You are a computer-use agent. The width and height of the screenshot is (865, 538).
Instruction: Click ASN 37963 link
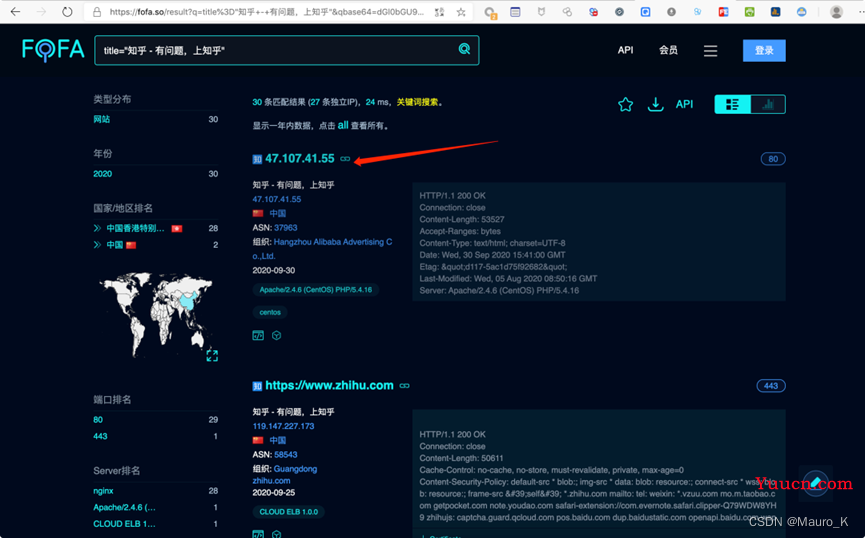(286, 227)
